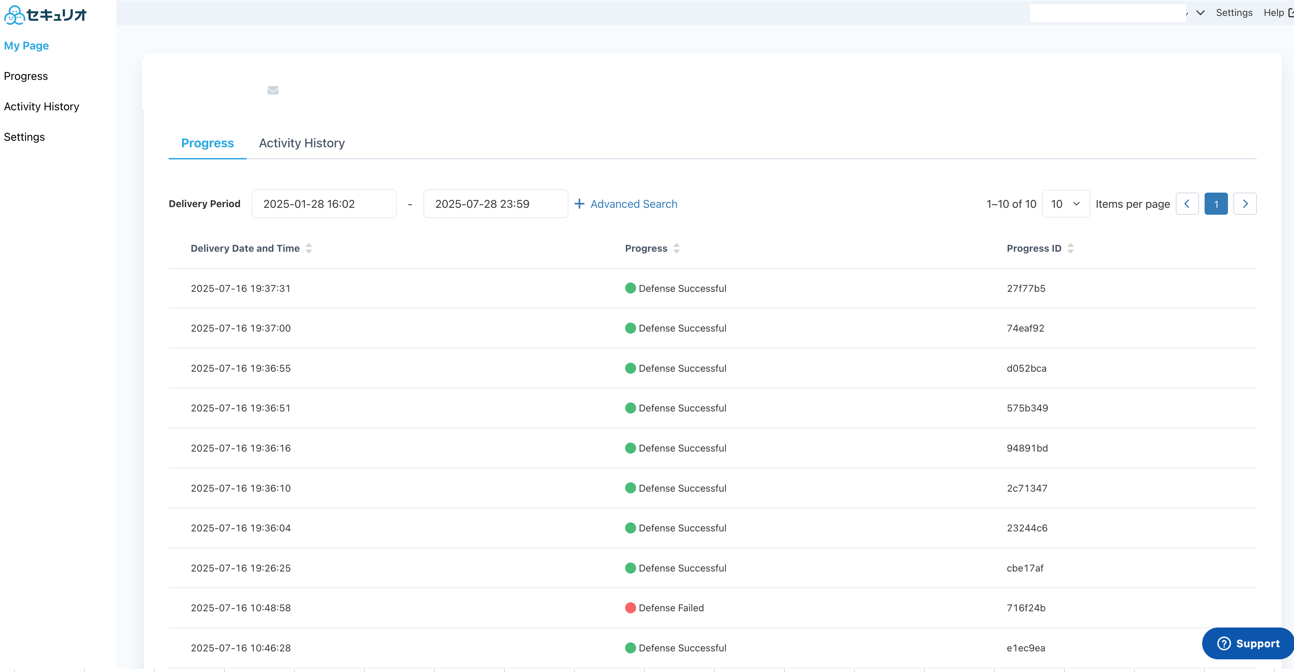Viewport: 1294px width, 672px height.
Task: Sort by Delivery Date and Time arrows
Action: 309,248
